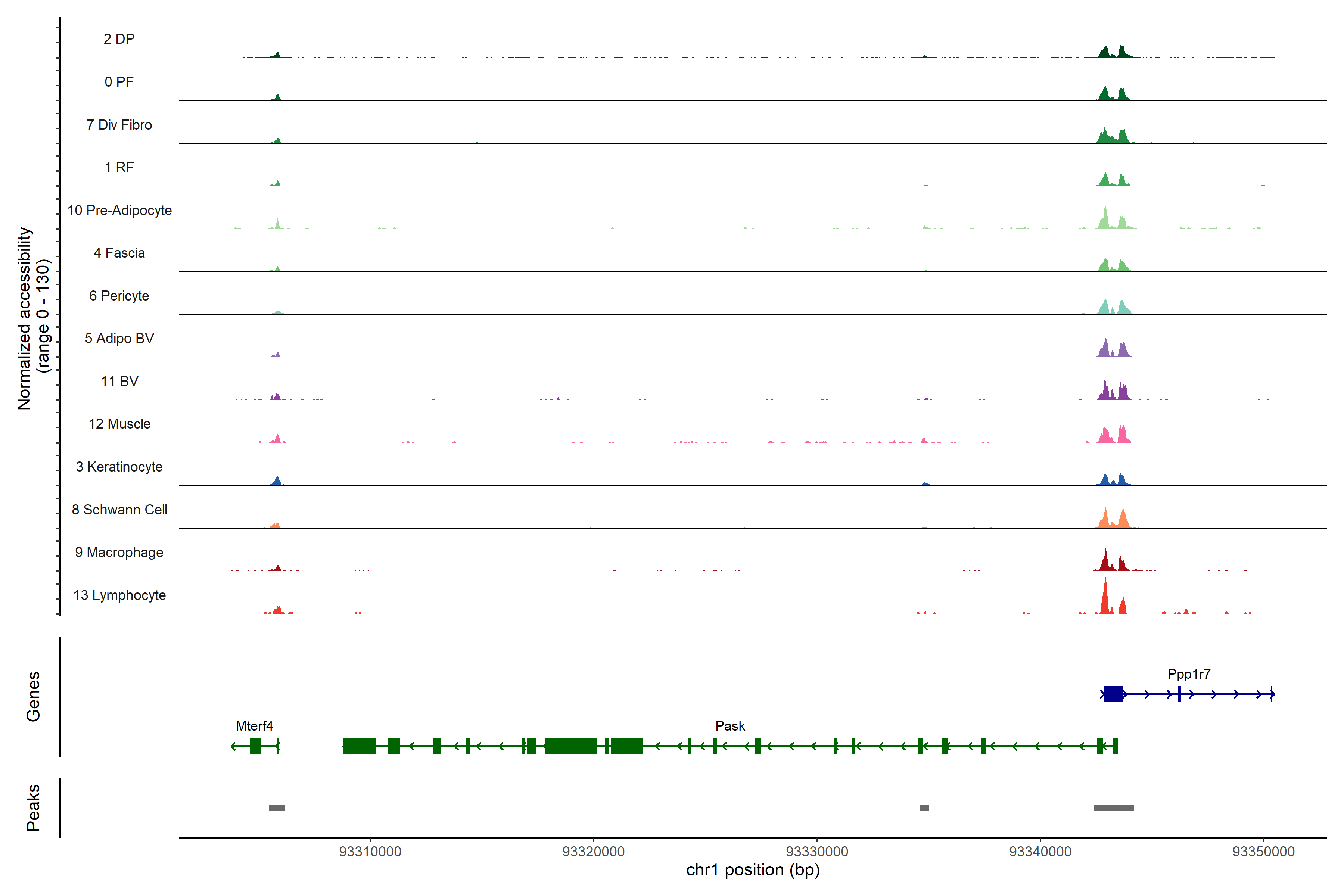The width and height of the screenshot is (1344, 896).
Task: Click the Mterf4 green exon box
Action: pos(255,746)
